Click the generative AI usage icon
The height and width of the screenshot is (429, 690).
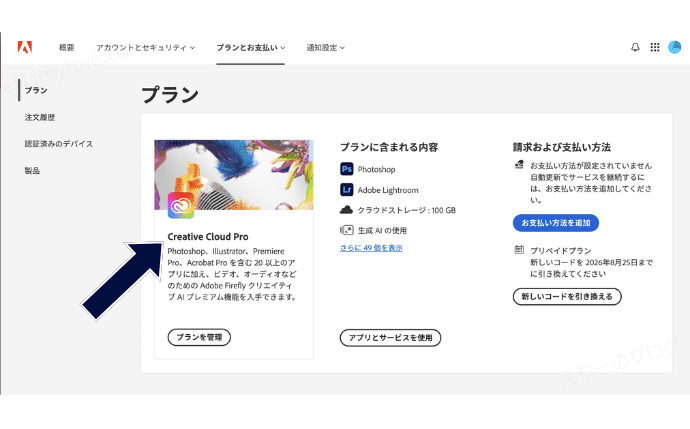click(x=347, y=230)
